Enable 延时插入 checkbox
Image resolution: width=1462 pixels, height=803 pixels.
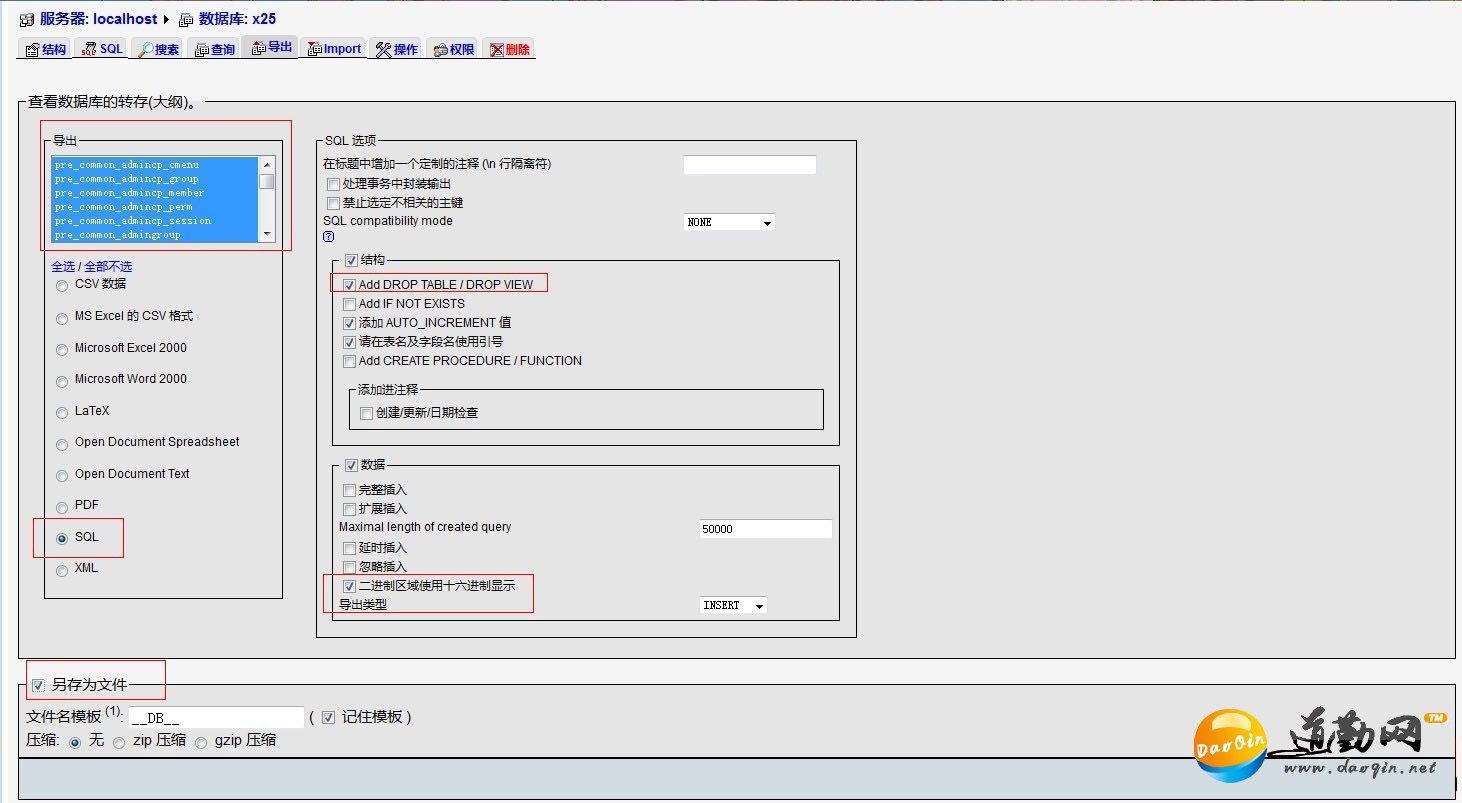pos(349,548)
